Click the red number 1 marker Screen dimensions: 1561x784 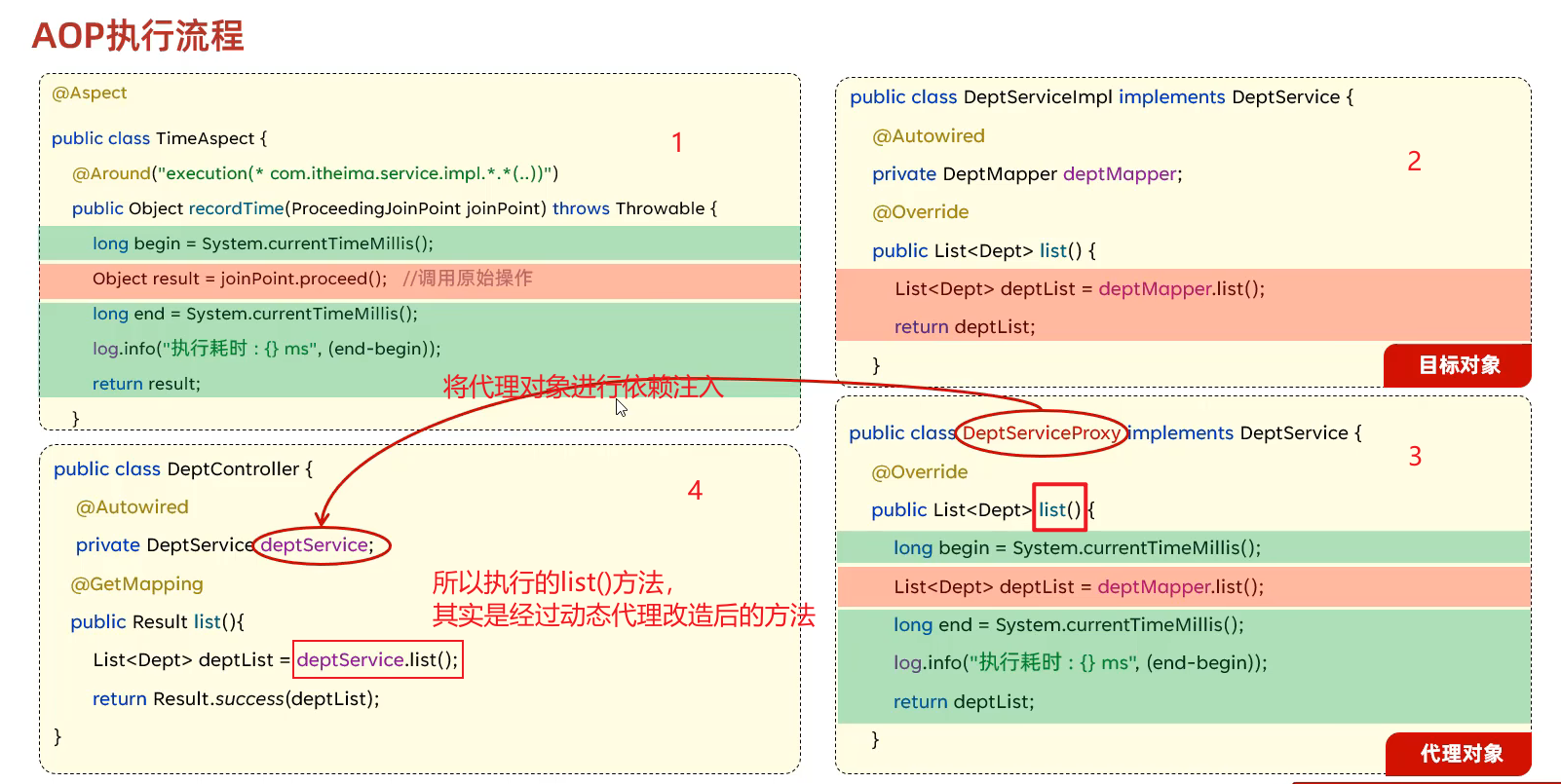pos(677,143)
